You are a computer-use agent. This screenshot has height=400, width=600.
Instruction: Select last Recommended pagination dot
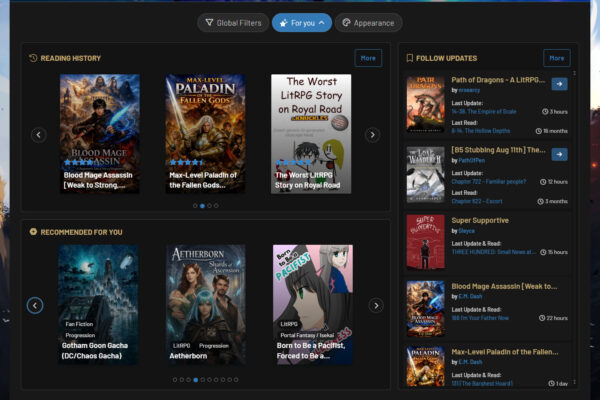[236, 380]
